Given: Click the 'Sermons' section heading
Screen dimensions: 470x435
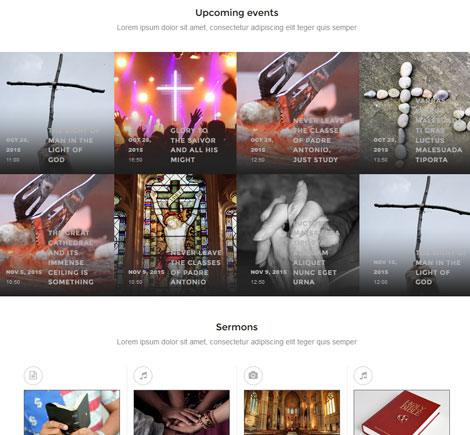Looking at the screenshot, I should tap(237, 327).
